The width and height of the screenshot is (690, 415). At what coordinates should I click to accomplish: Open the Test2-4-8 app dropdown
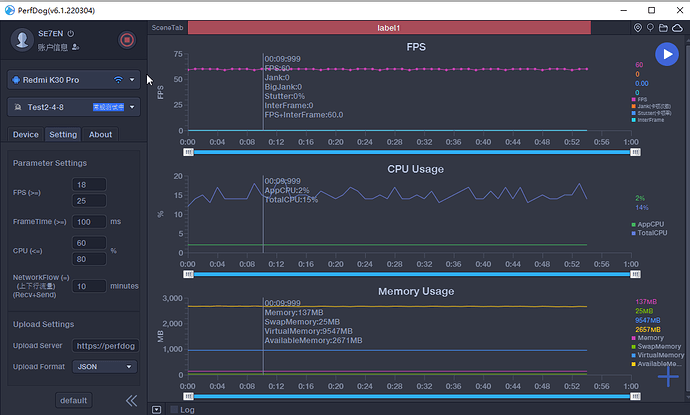pyautogui.click(x=132, y=106)
